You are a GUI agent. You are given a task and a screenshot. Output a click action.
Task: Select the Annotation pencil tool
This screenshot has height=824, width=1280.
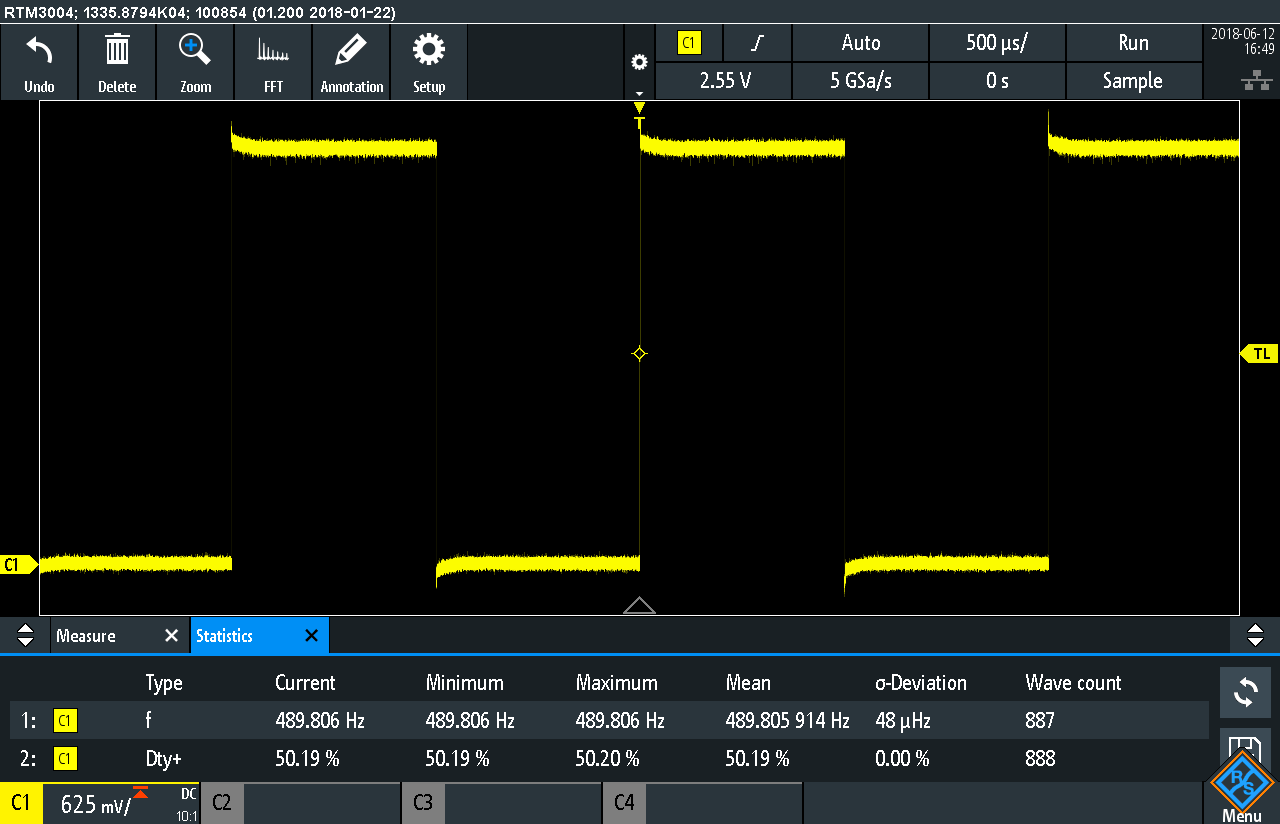pyautogui.click(x=351, y=50)
